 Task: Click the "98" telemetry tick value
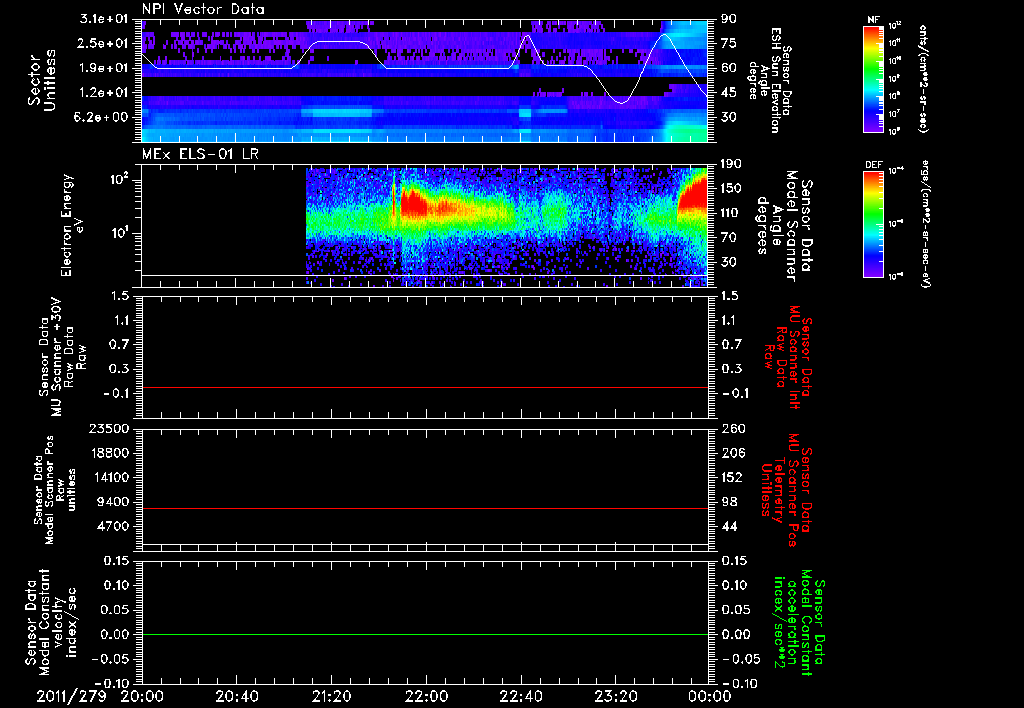728,502
